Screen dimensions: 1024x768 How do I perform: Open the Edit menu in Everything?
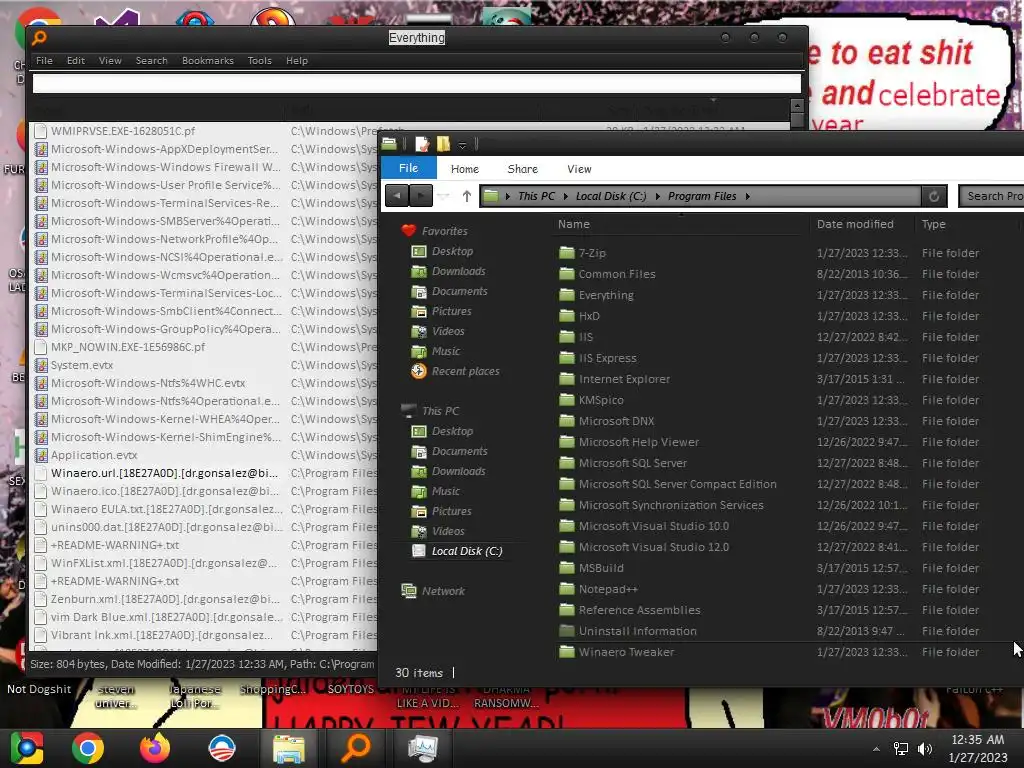pyautogui.click(x=76, y=61)
